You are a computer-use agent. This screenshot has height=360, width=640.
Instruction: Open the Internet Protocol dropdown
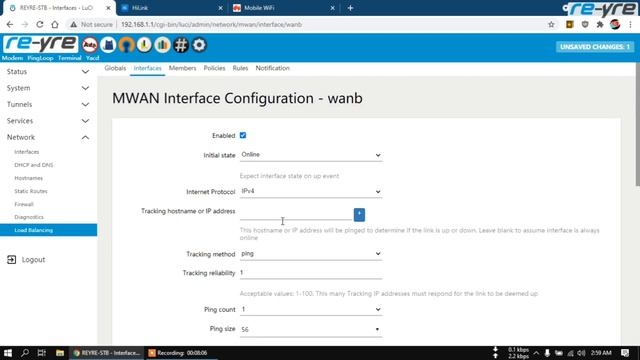(x=311, y=191)
